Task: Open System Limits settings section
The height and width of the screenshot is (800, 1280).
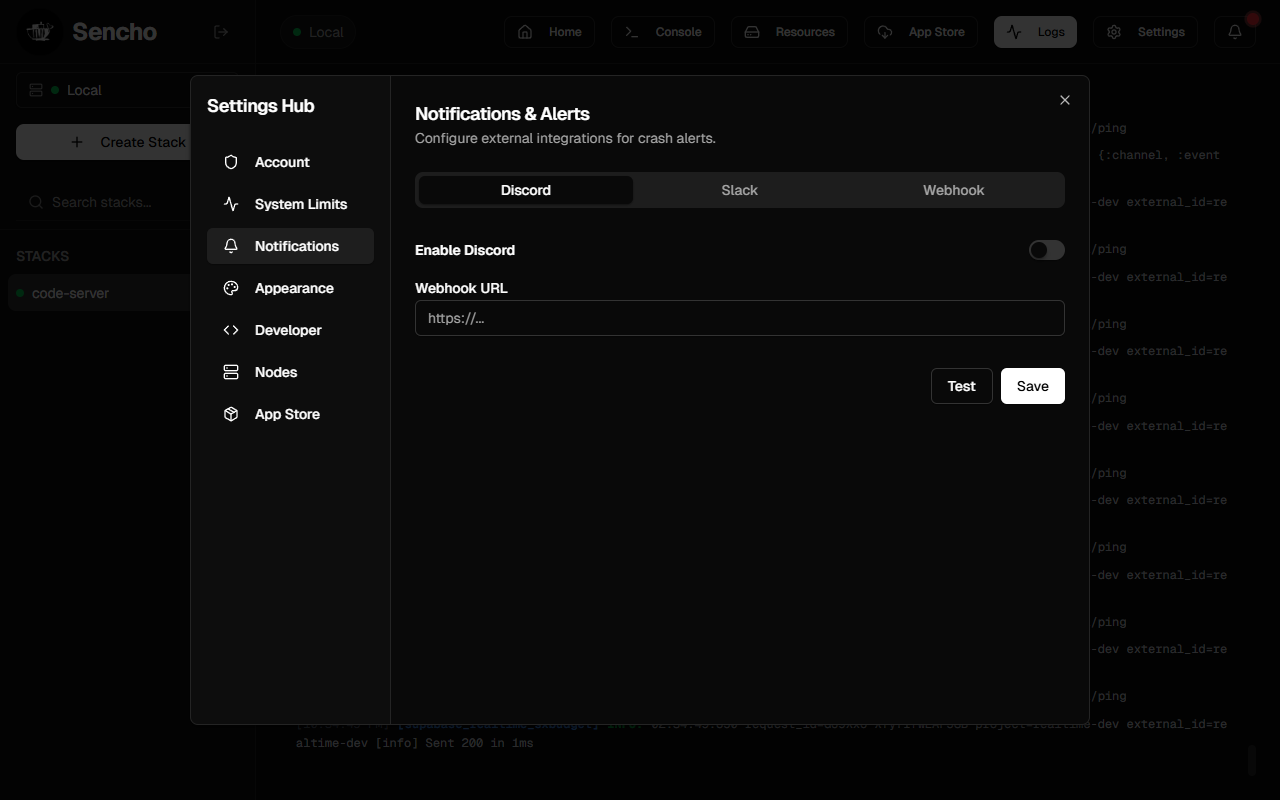Action: 290,204
